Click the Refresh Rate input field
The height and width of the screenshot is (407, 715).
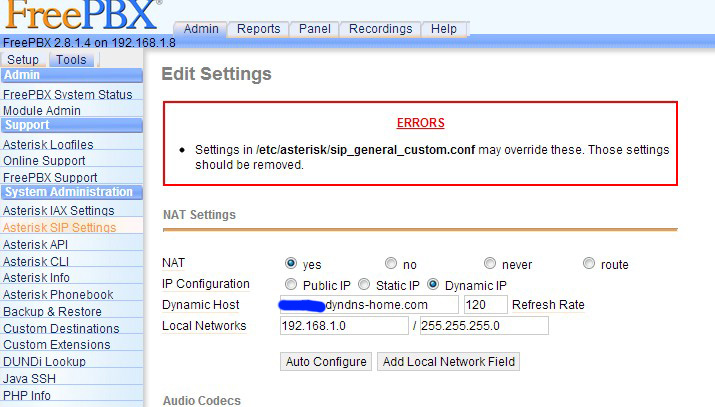[485, 305]
